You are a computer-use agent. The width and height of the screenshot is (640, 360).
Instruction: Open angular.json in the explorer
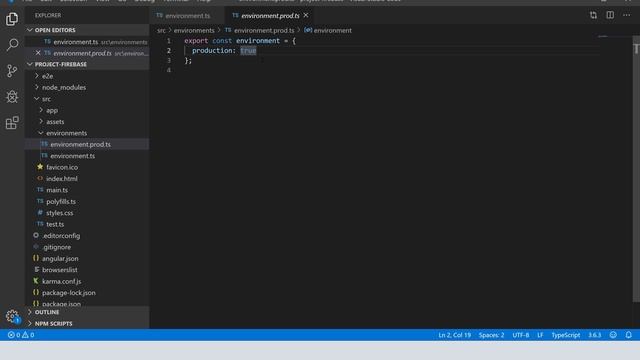tap(87, 258)
